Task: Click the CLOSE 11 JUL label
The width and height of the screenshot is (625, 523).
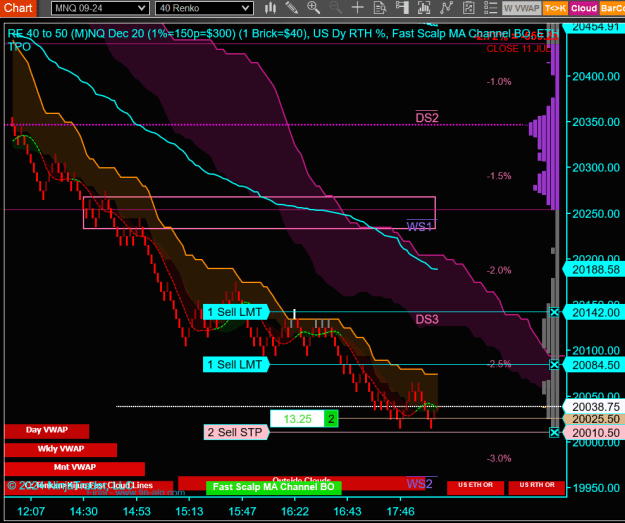Action: (x=519, y=49)
